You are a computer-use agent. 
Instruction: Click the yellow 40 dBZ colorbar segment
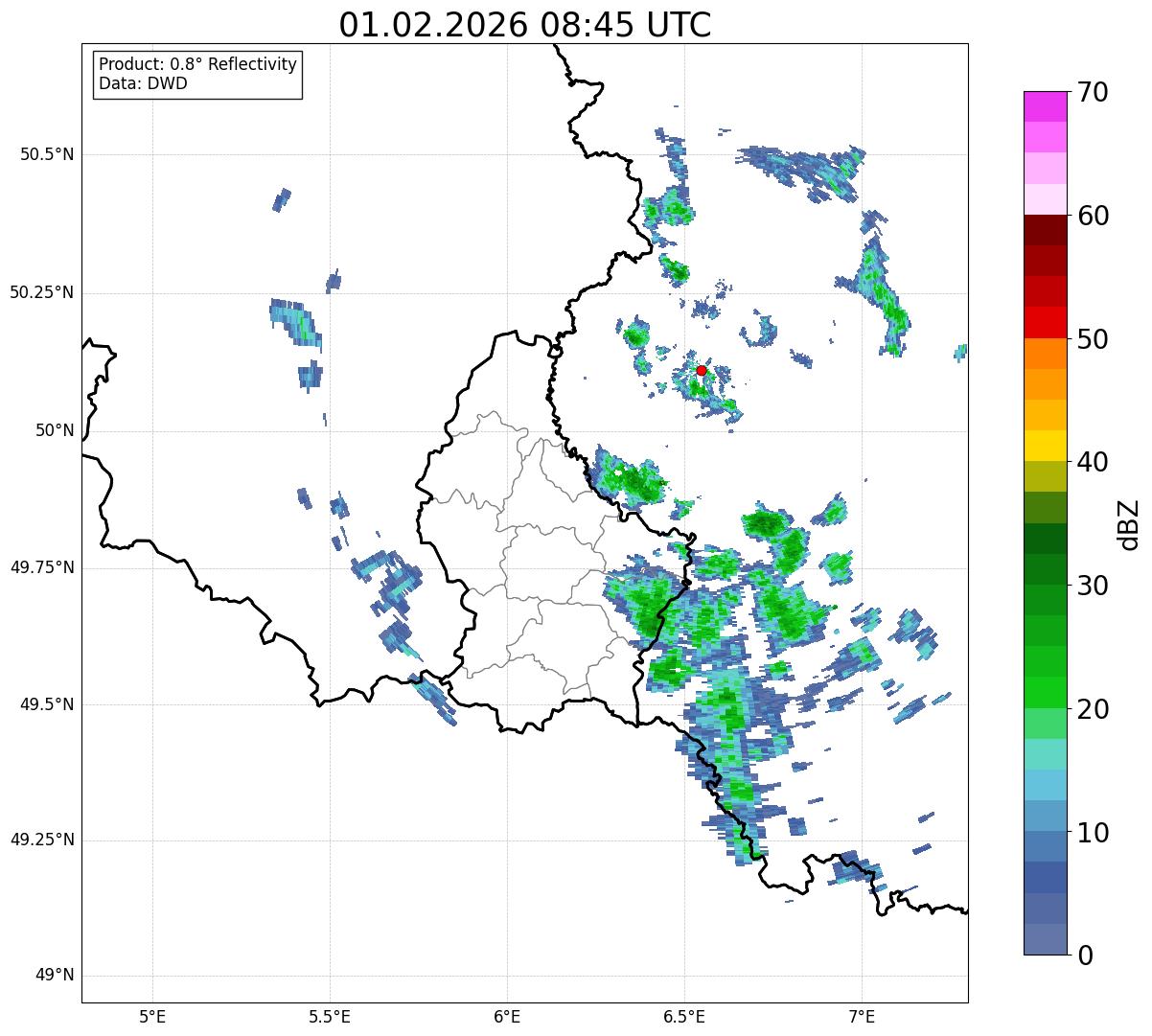point(1045,446)
